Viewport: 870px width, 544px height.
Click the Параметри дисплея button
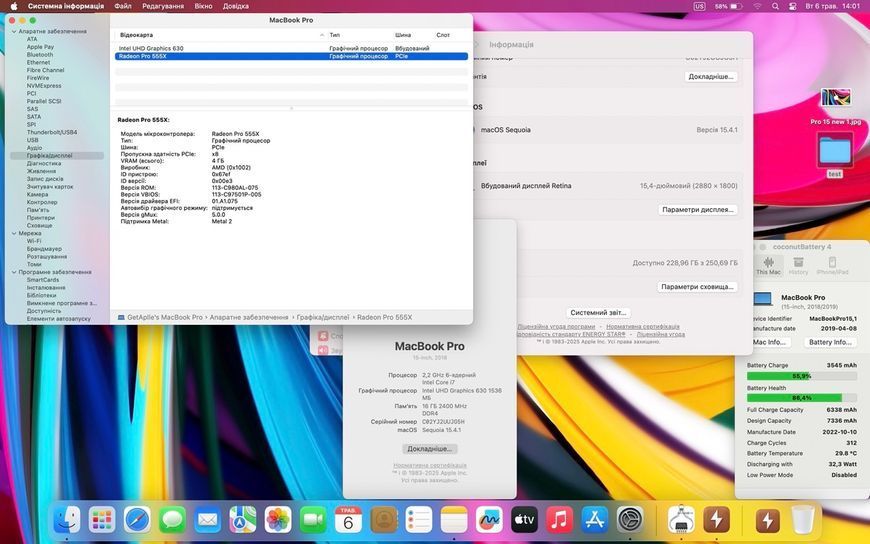698,209
